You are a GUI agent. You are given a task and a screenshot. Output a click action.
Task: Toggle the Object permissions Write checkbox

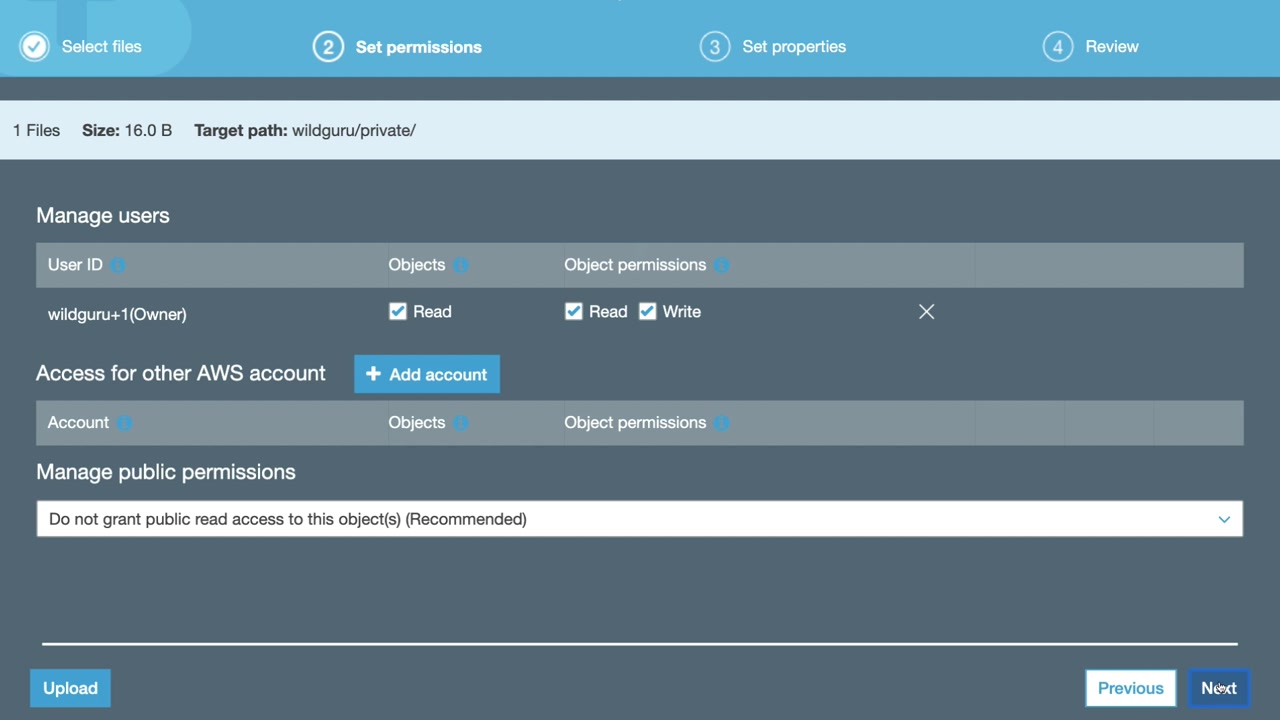pos(648,312)
